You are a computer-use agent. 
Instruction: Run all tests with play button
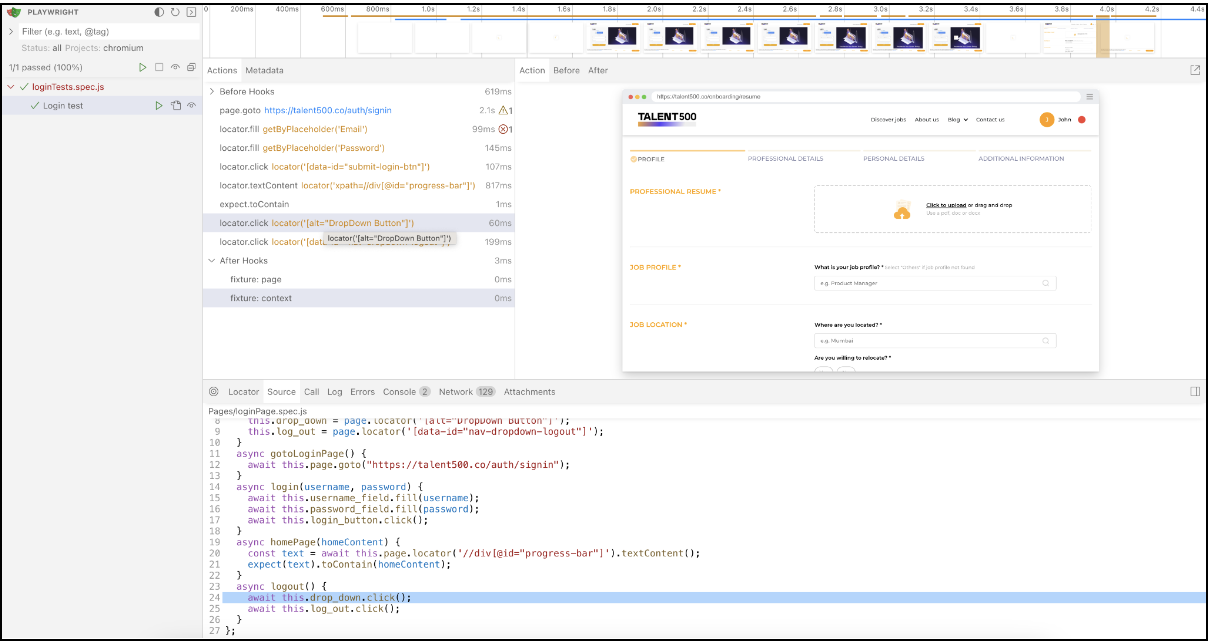[143, 67]
